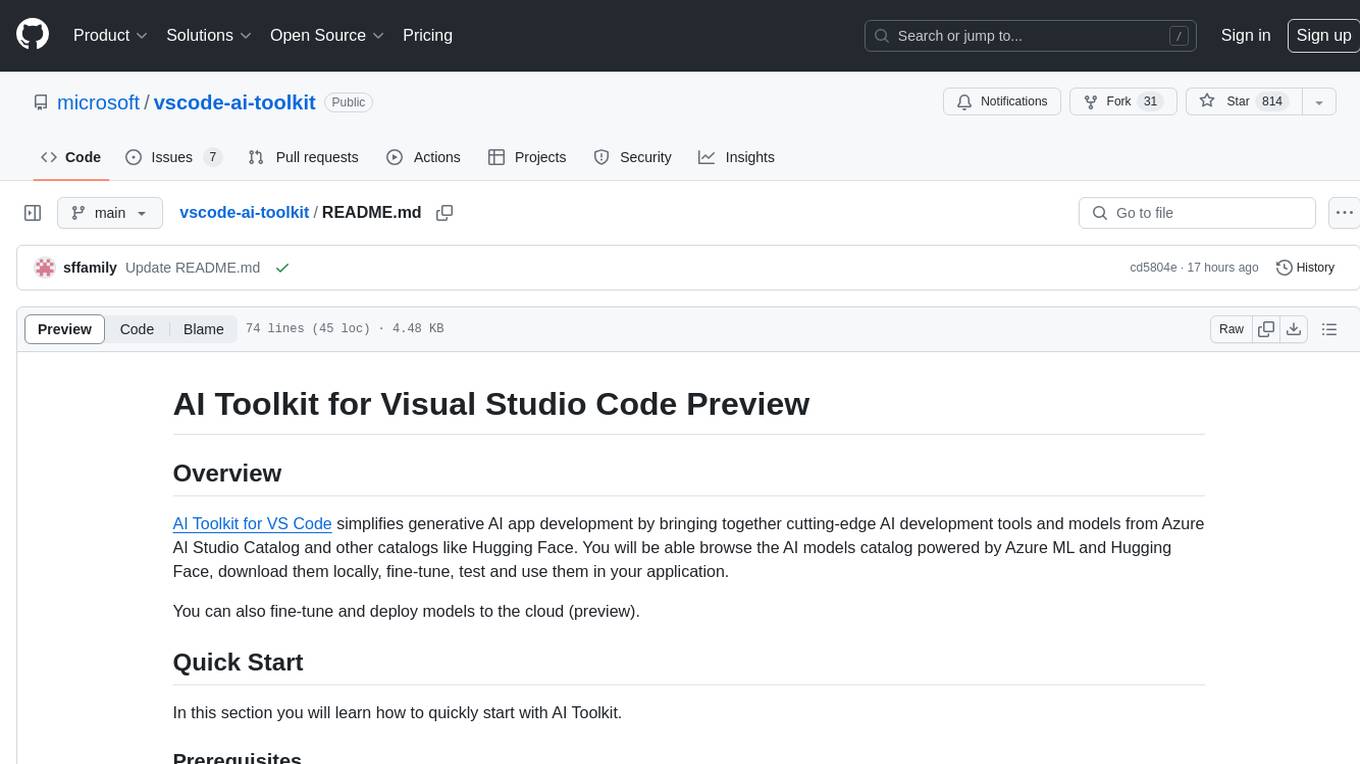Expand the Product menu
The height and width of the screenshot is (764, 1360).
pyautogui.click(x=110, y=35)
